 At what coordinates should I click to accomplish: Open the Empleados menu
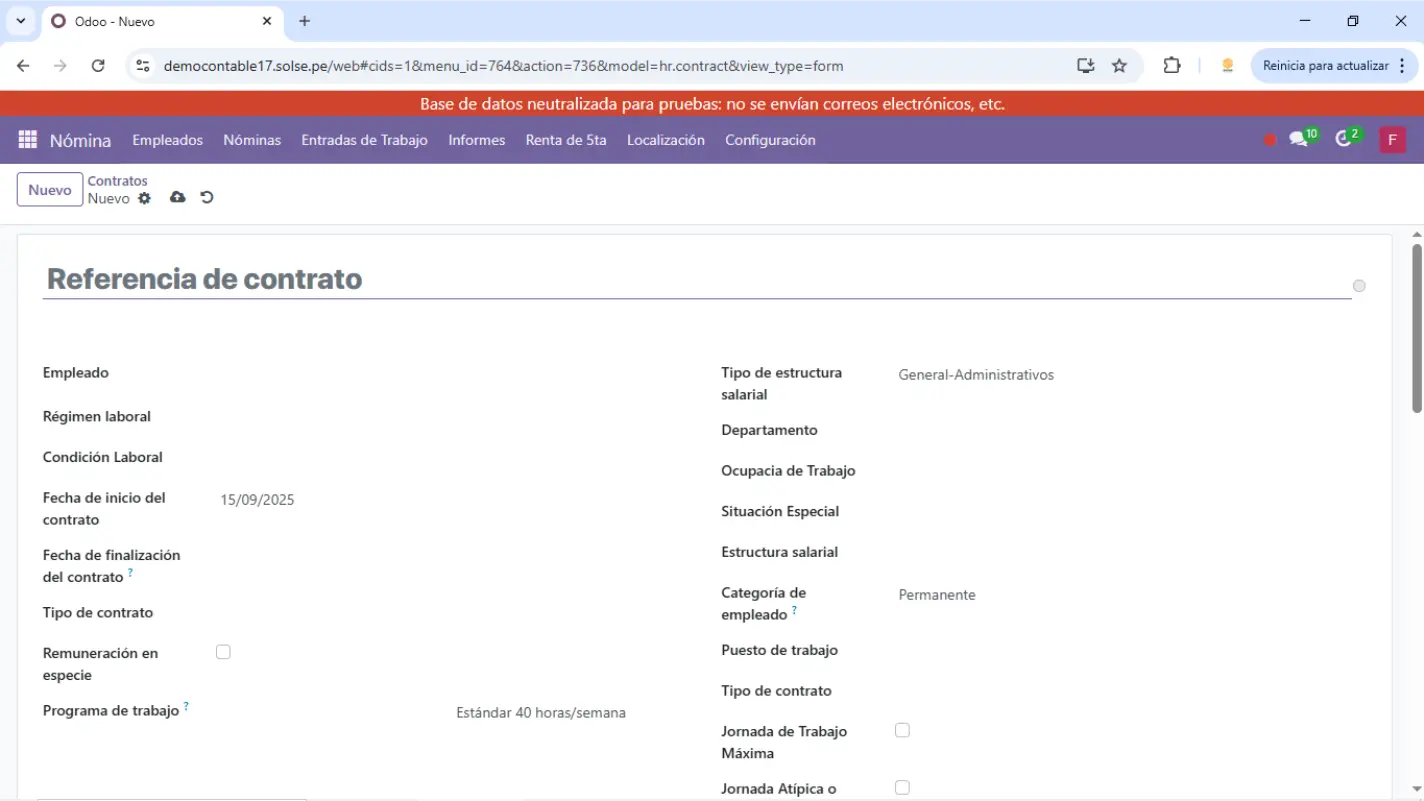pyautogui.click(x=167, y=140)
